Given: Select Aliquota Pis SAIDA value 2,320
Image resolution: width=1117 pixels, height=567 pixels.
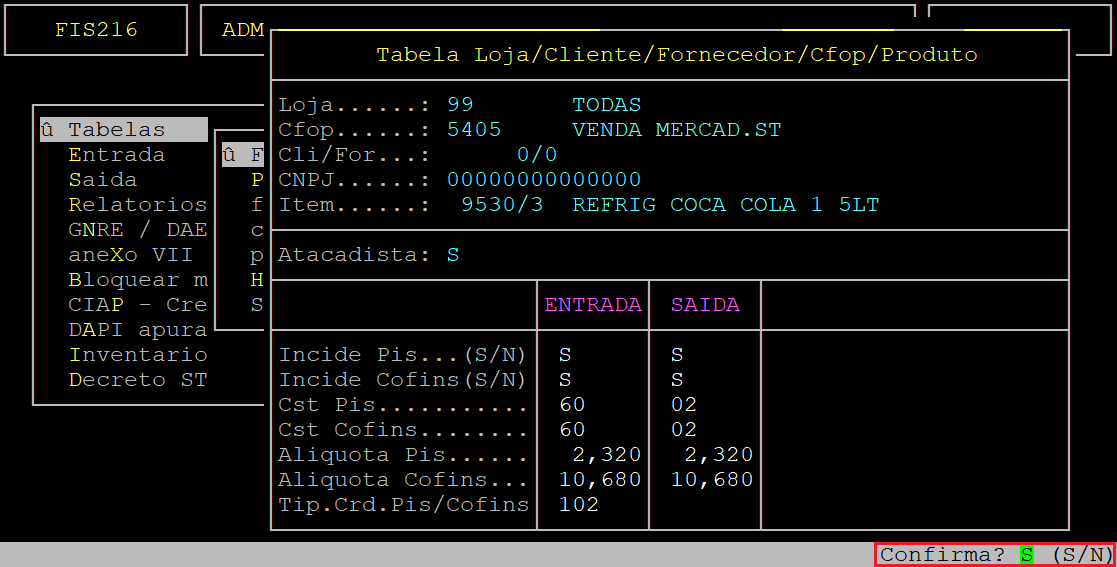Looking at the screenshot, I should [x=719, y=455].
